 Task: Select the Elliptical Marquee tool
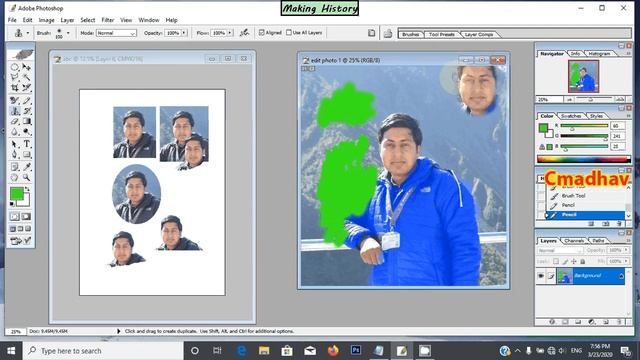click(15, 67)
